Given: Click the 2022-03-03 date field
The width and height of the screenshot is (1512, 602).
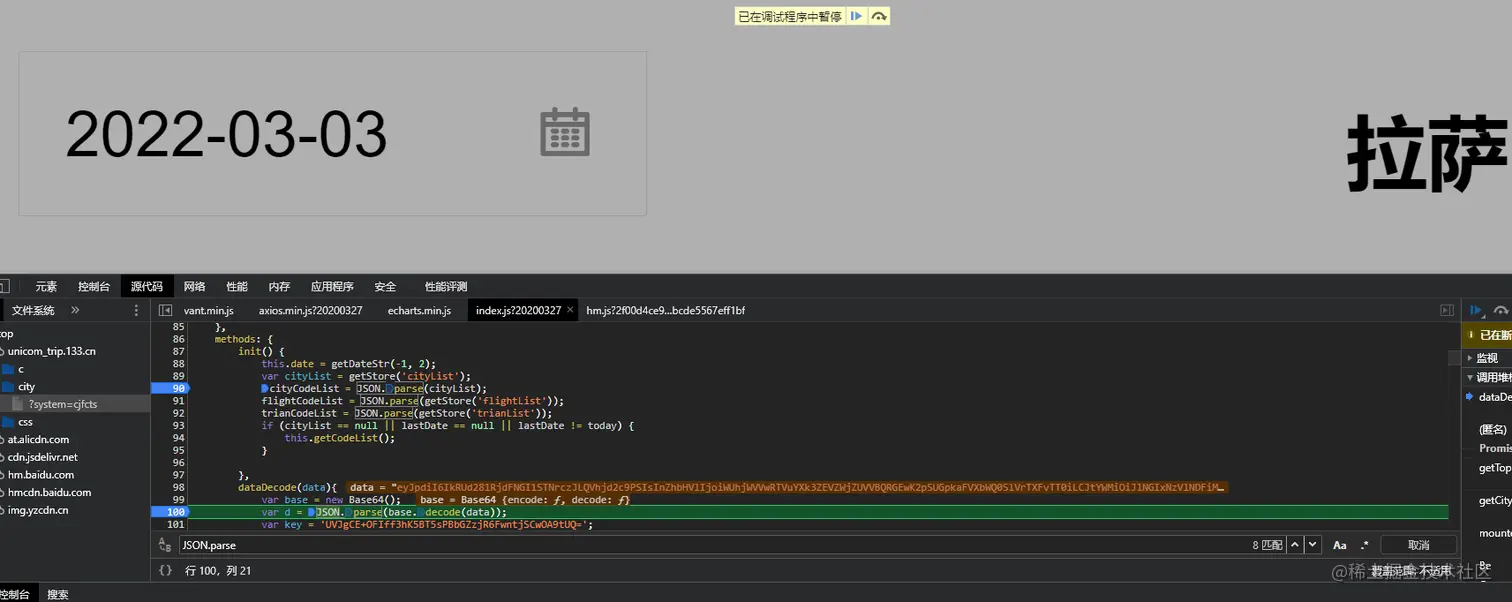Looking at the screenshot, I should tap(332, 133).
